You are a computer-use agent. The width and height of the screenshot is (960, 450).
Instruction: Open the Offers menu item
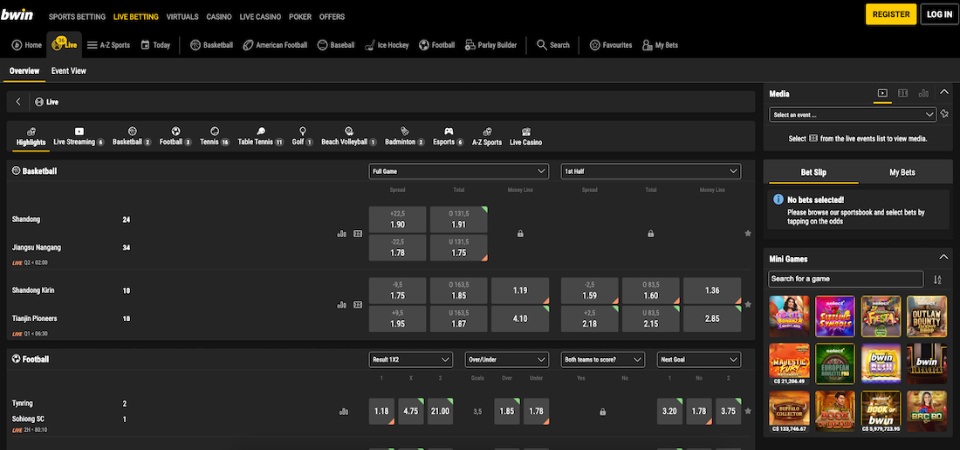(332, 17)
